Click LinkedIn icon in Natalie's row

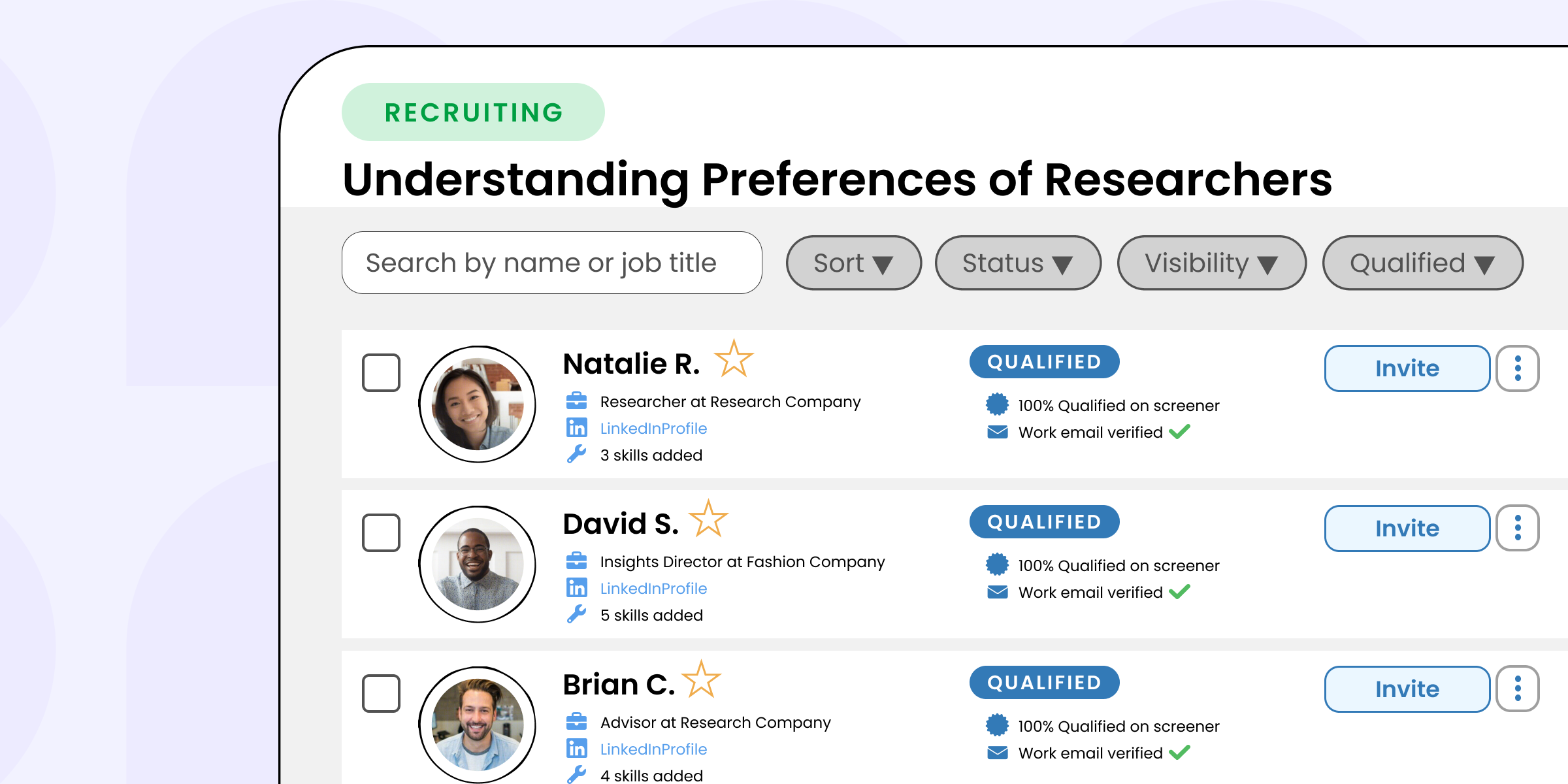(x=576, y=428)
